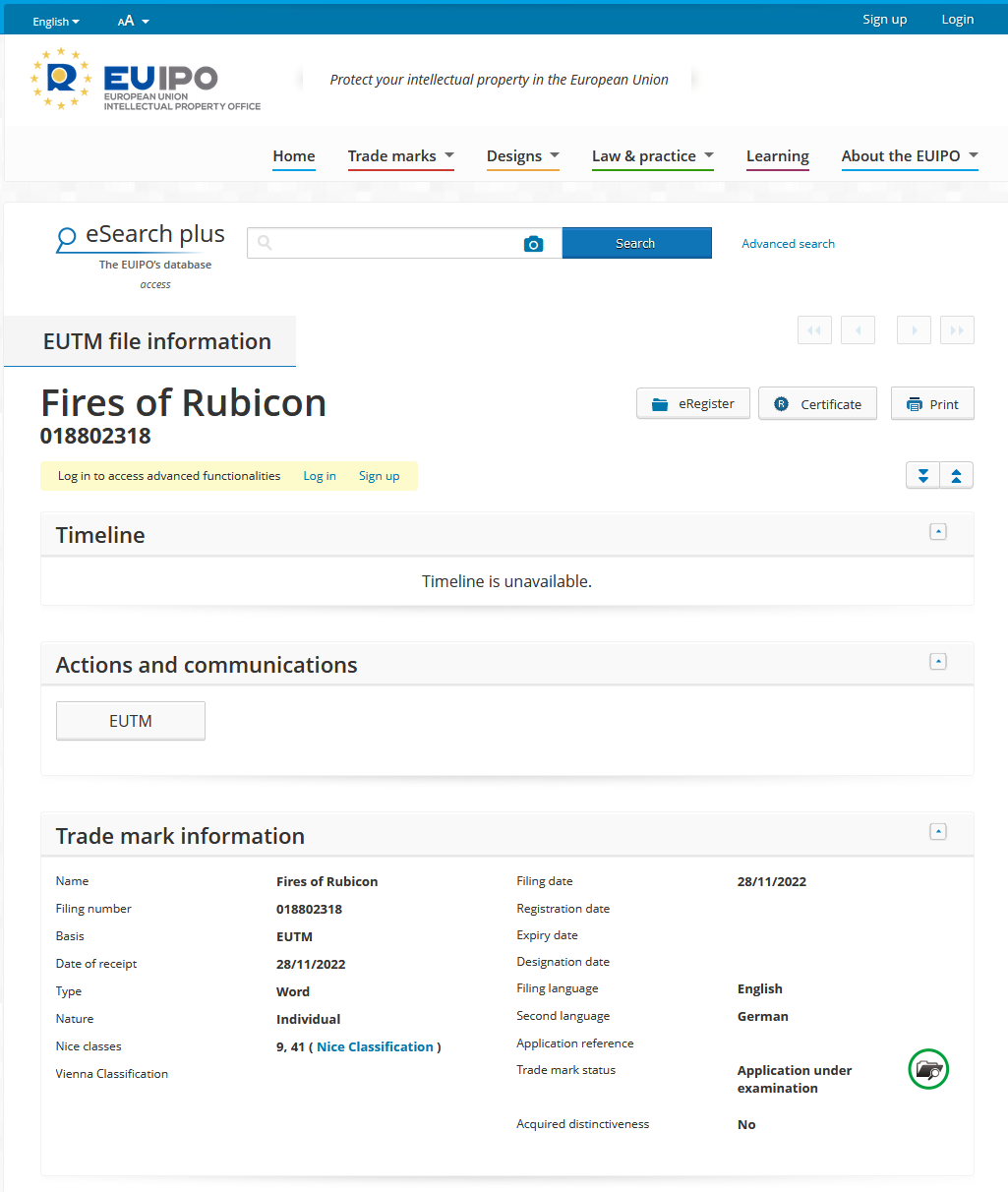This screenshot has height=1192, width=1008.
Task: Collapse Actions and communications section
Action: (x=938, y=662)
